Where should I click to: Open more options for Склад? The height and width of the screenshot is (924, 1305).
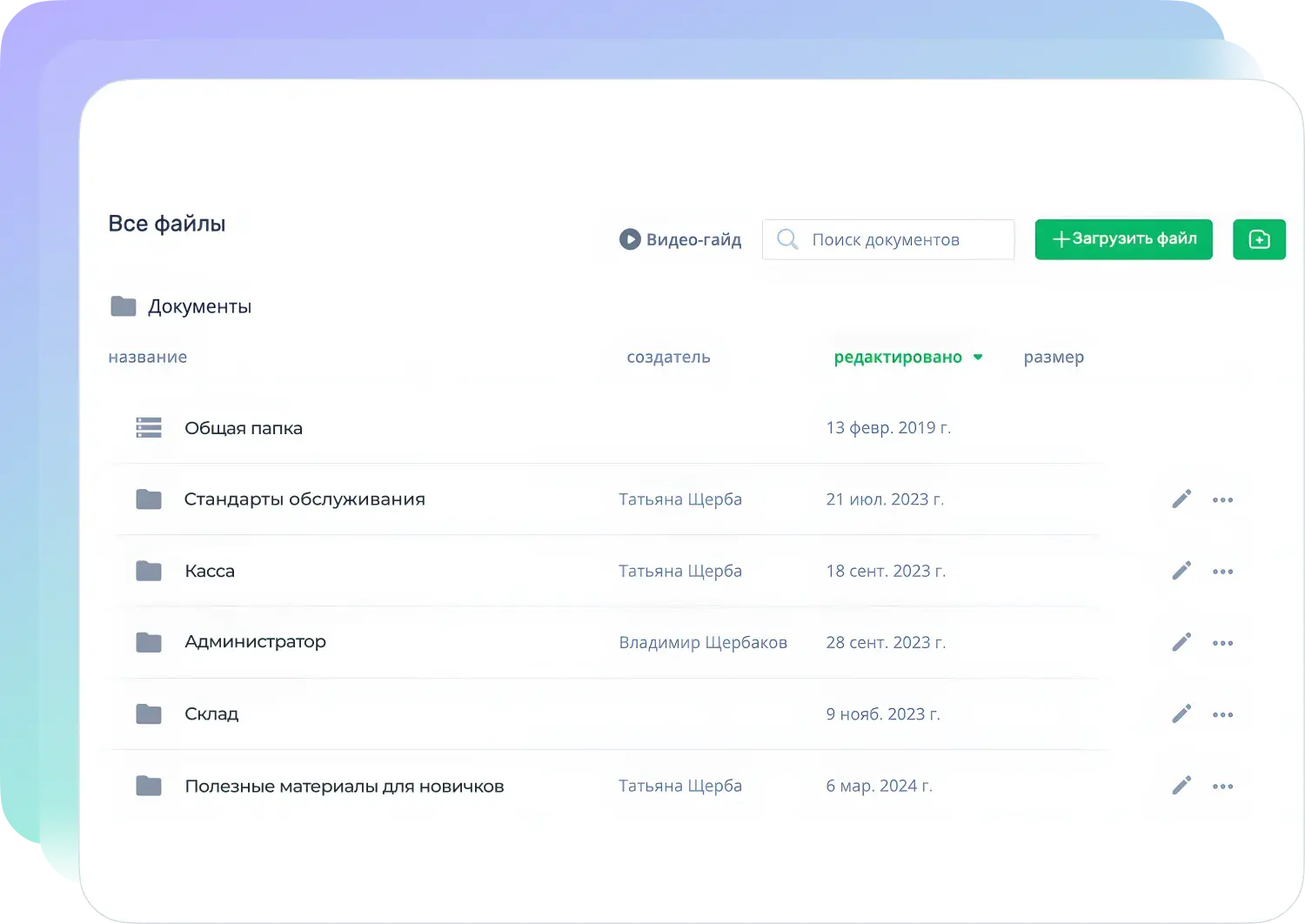click(1222, 715)
